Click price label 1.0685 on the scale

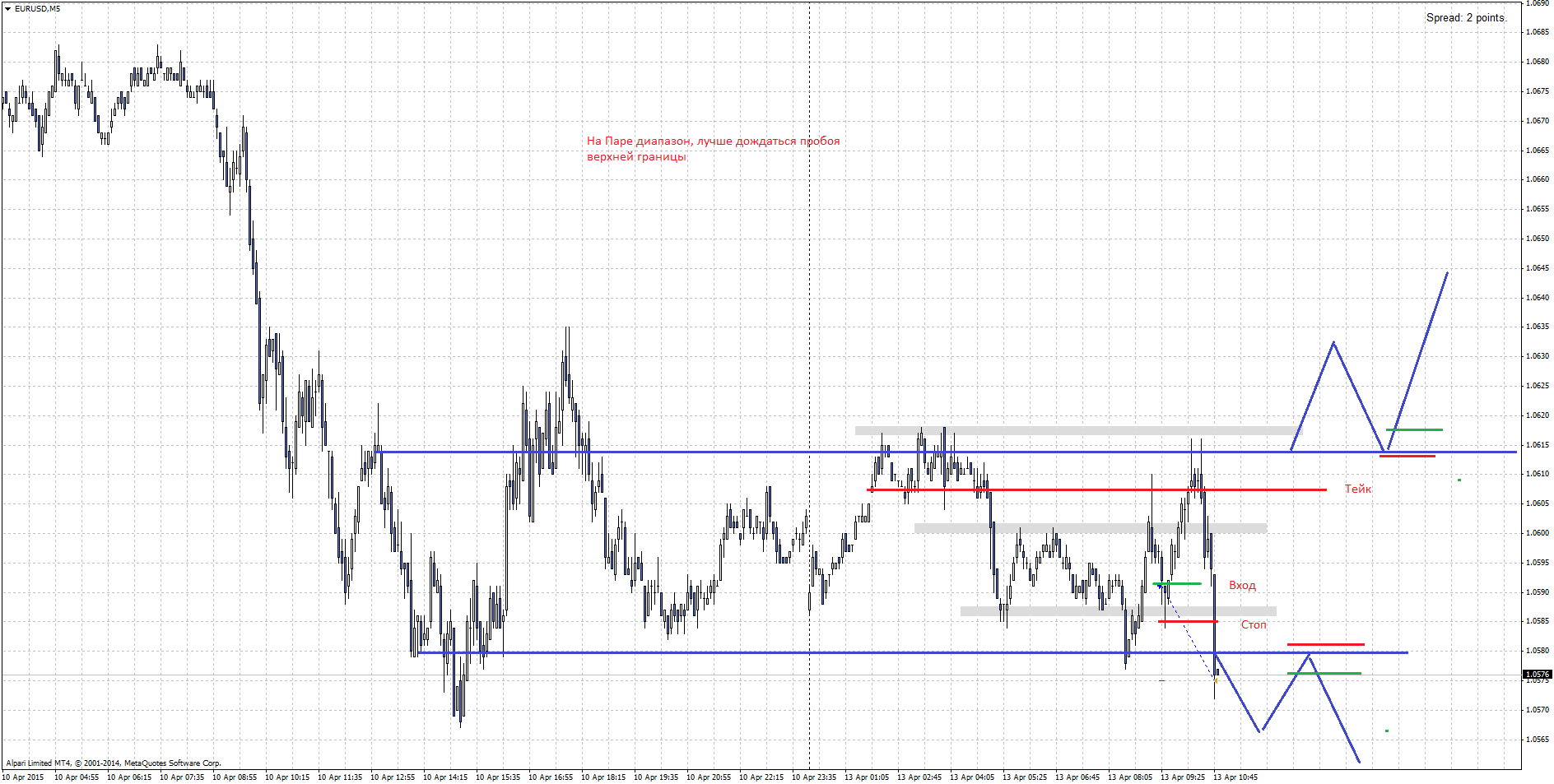tap(1537, 32)
